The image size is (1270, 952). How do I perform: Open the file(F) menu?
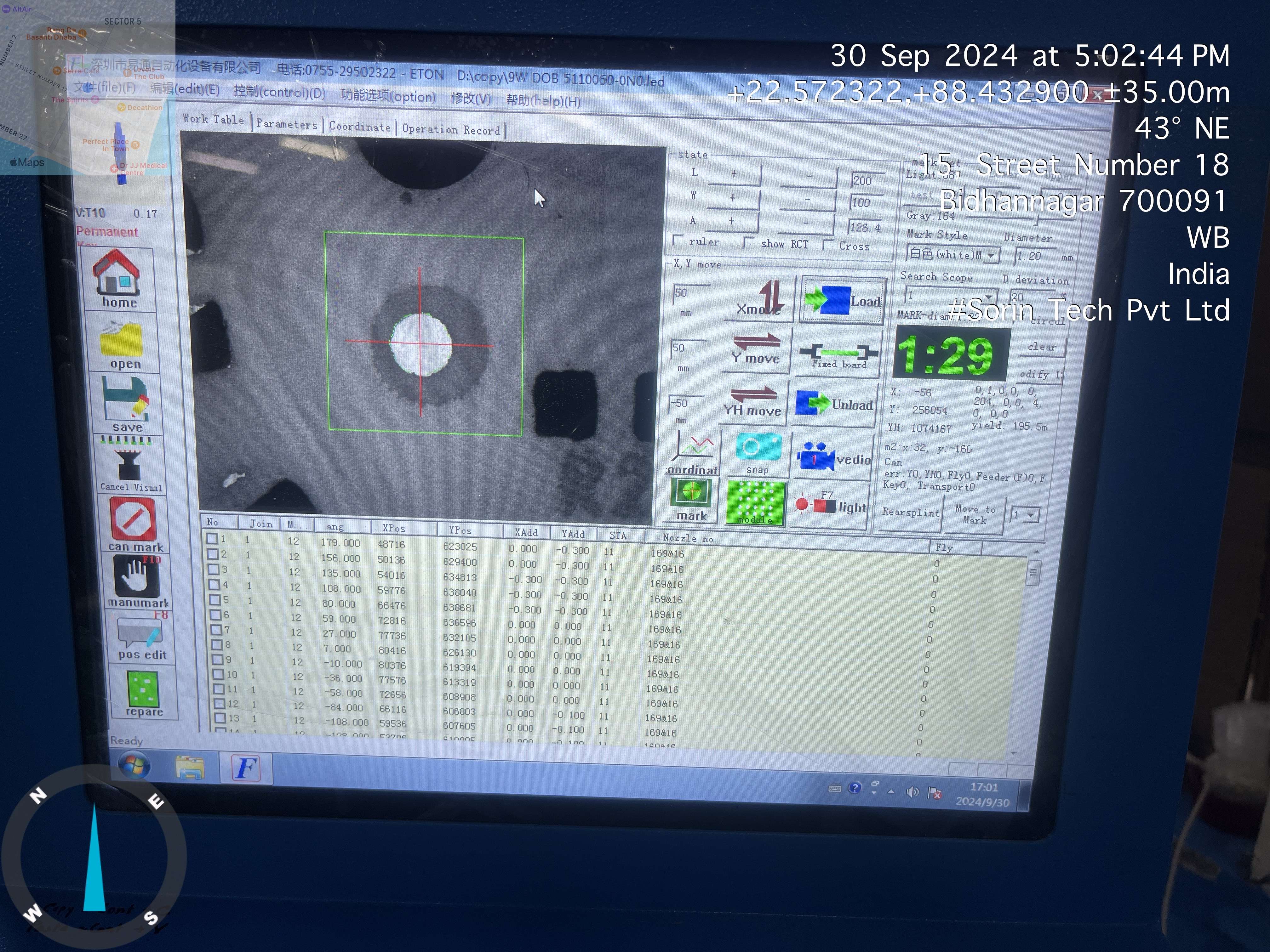click(105, 87)
